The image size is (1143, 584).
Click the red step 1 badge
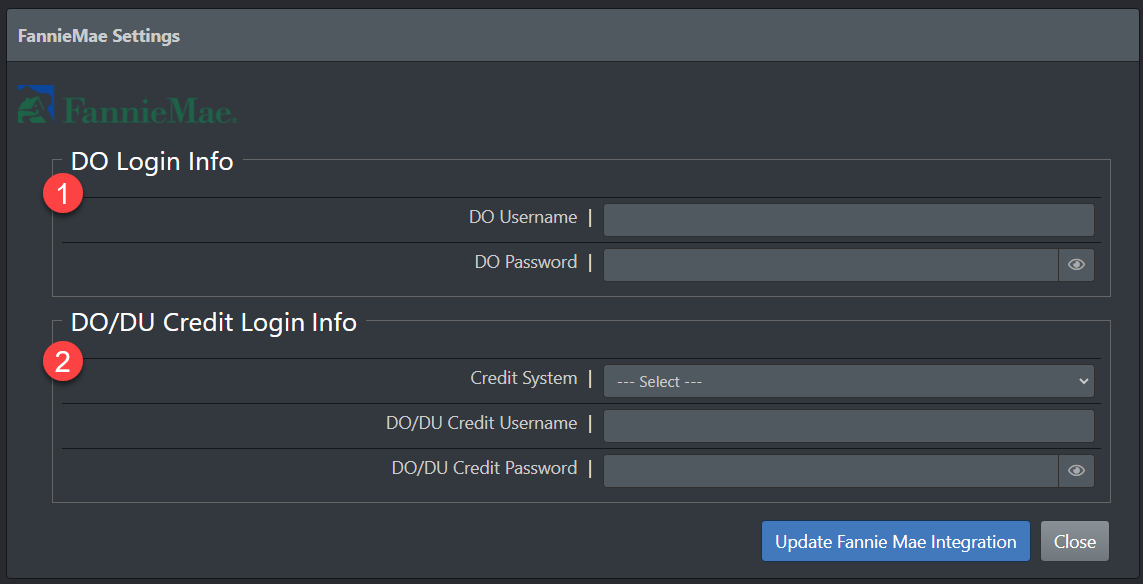click(62, 195)
